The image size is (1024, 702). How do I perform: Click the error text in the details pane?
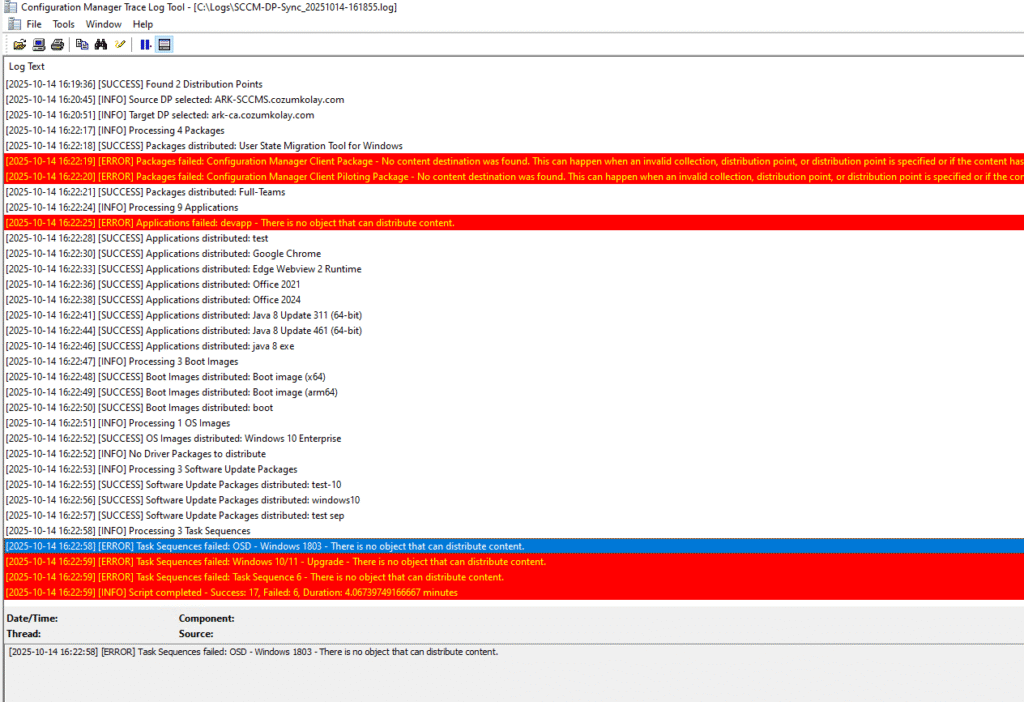[253, 652]
